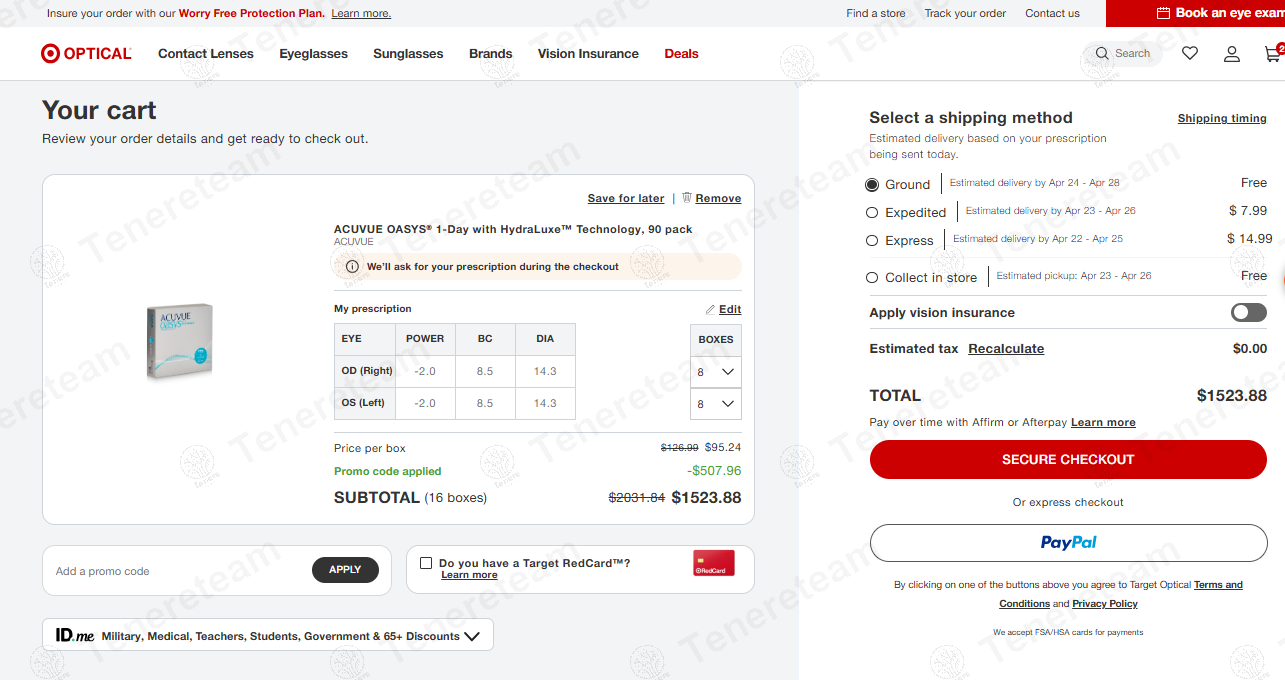Click the Save for later link

(x=626, y=198)
